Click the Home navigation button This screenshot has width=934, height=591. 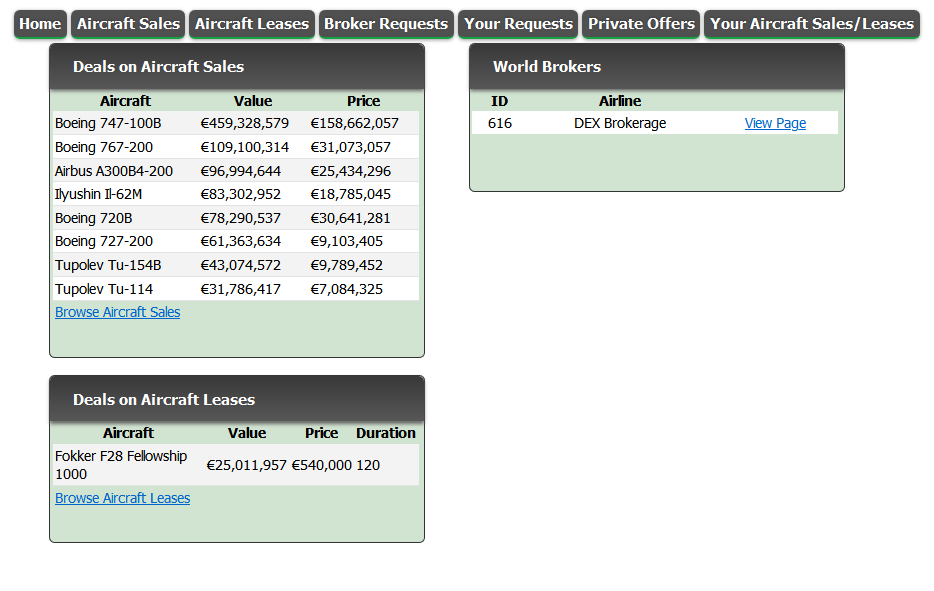40,24
